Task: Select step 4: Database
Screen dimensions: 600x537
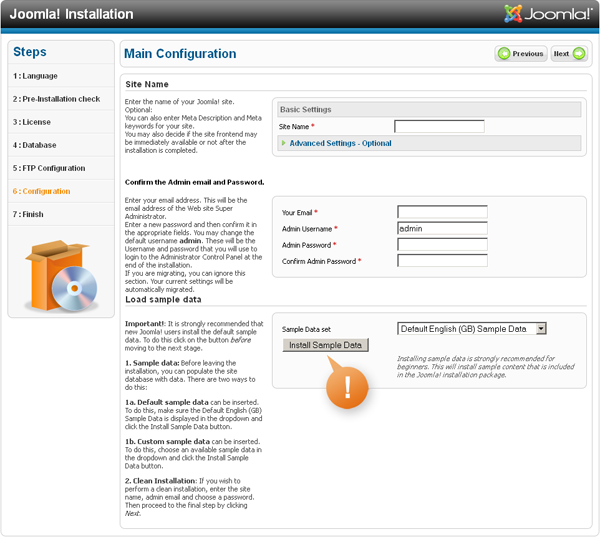Action: point(34,145)
